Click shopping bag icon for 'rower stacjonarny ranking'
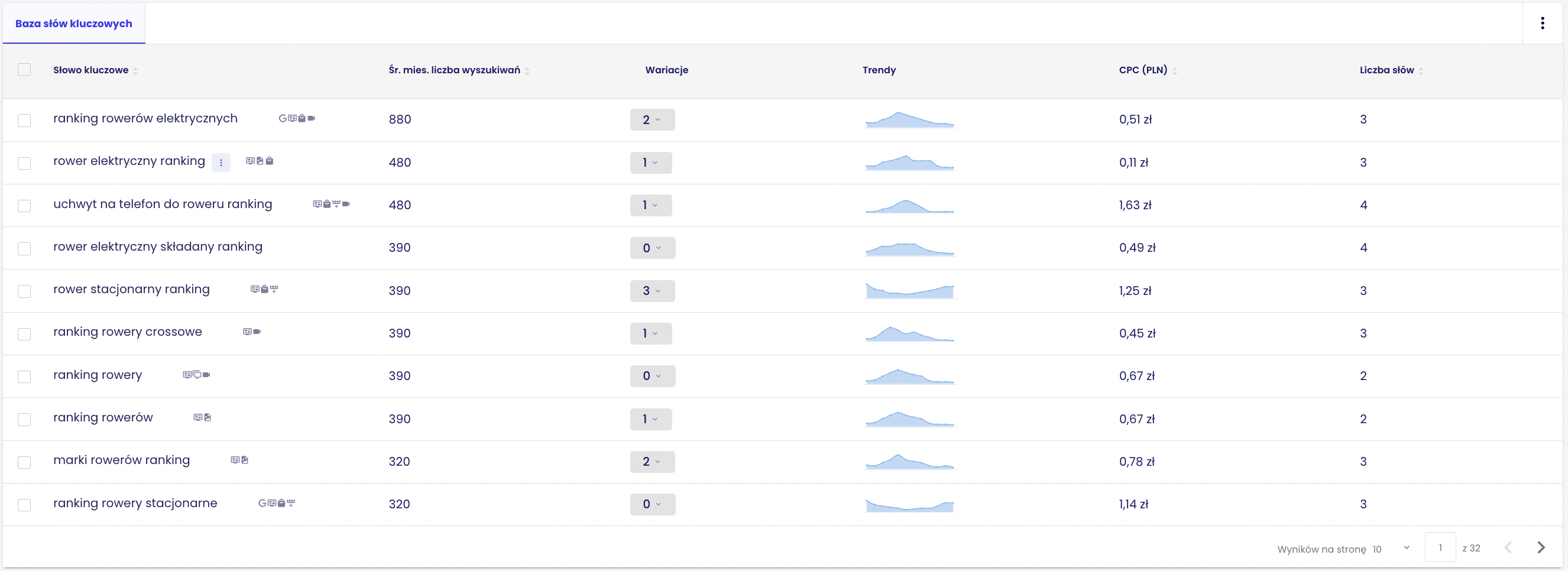 pos(265,289)
